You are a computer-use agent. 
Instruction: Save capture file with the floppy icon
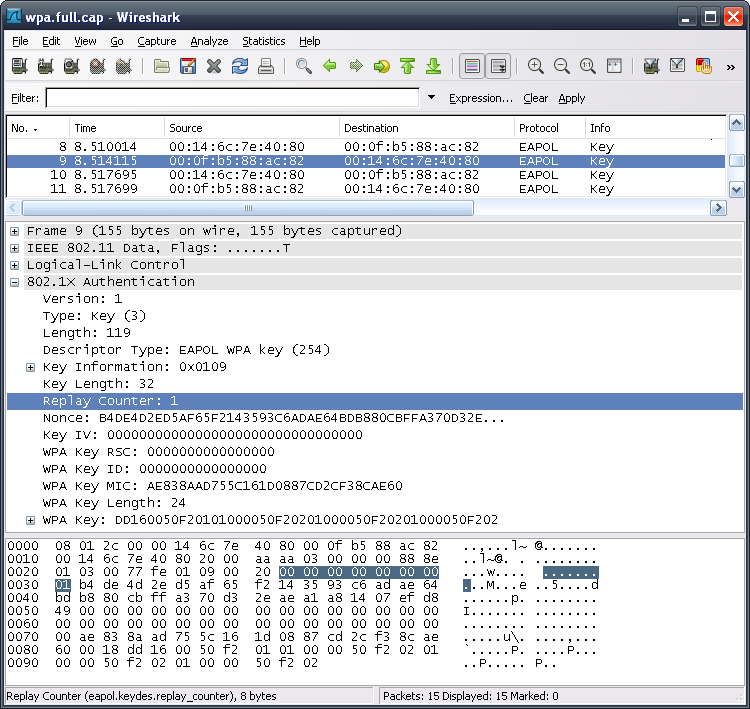[188, 66]
